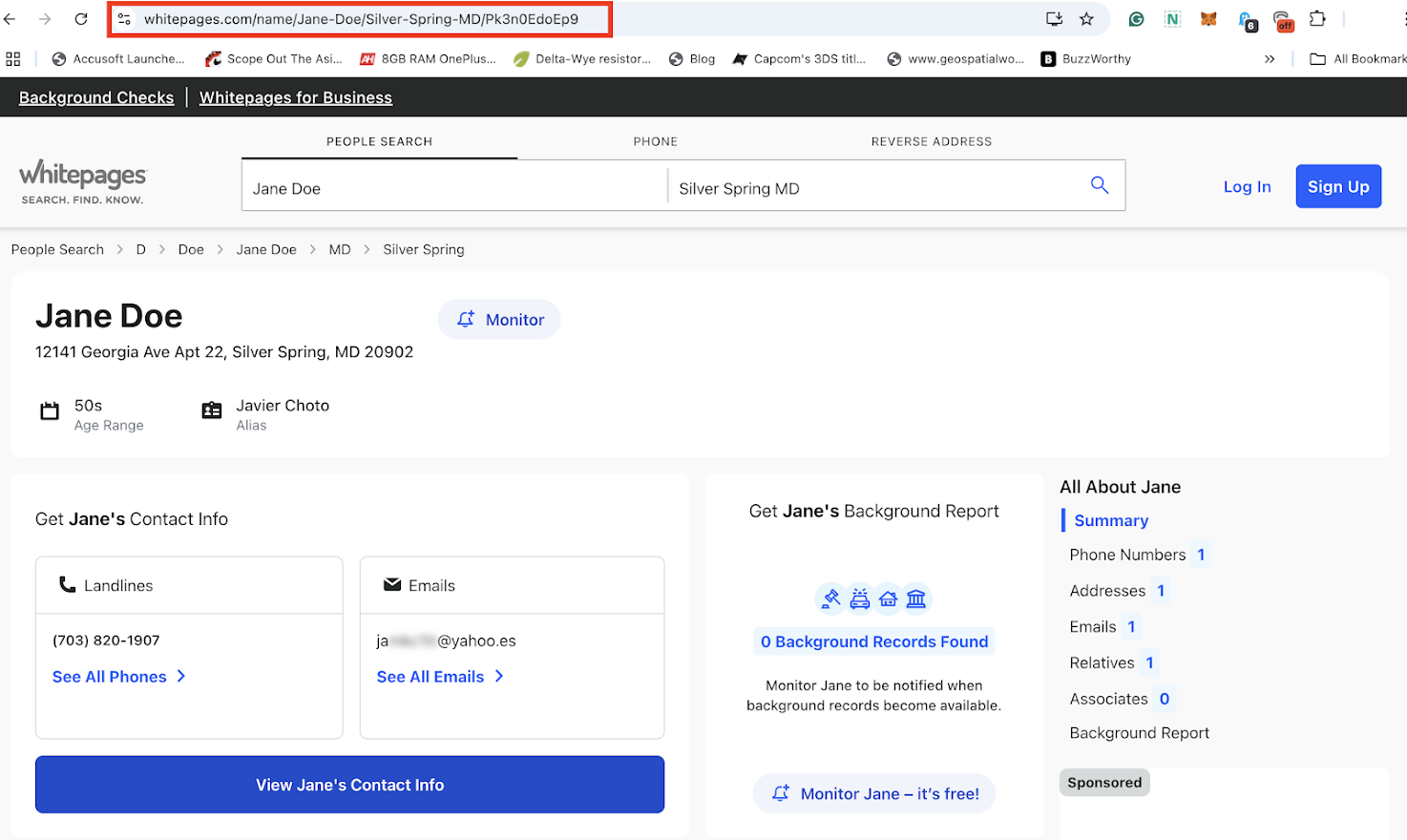Open 8GB RAM OnePlus... bookmark
Screen dimensions: 1407x840
point(428,59)
